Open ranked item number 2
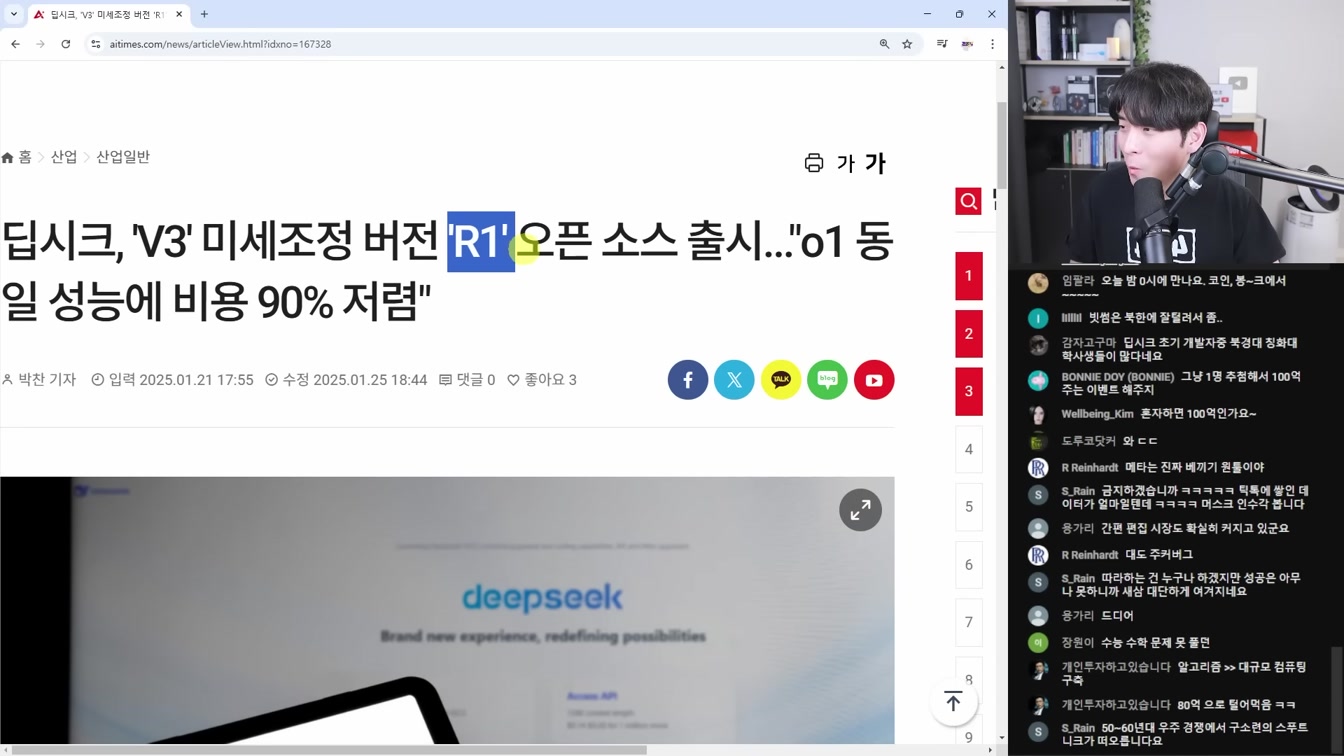The width and height of the screenshot is (1344, 756). point(968,334)
